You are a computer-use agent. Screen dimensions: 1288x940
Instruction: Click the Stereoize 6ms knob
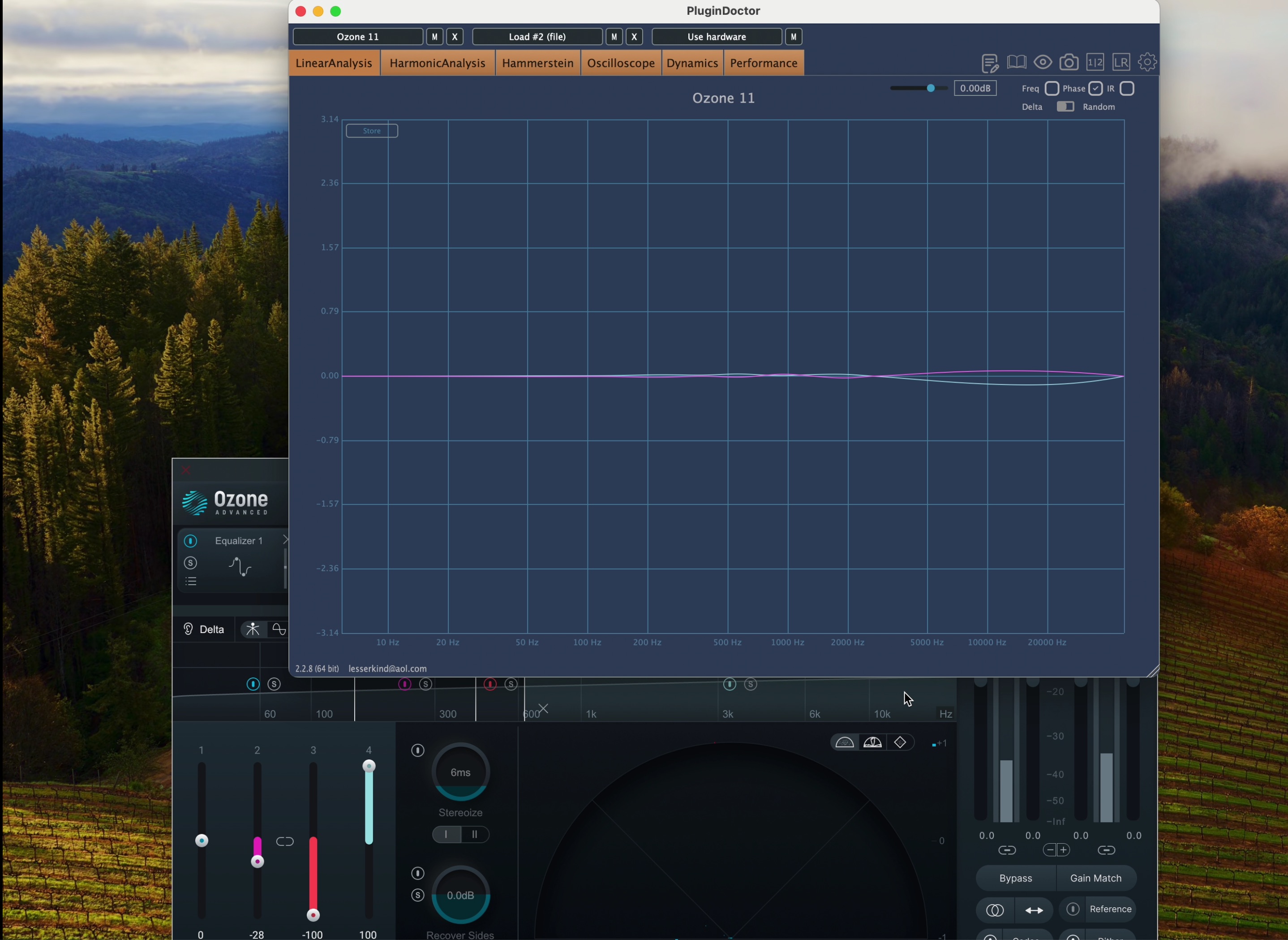(x=461, y=772)
